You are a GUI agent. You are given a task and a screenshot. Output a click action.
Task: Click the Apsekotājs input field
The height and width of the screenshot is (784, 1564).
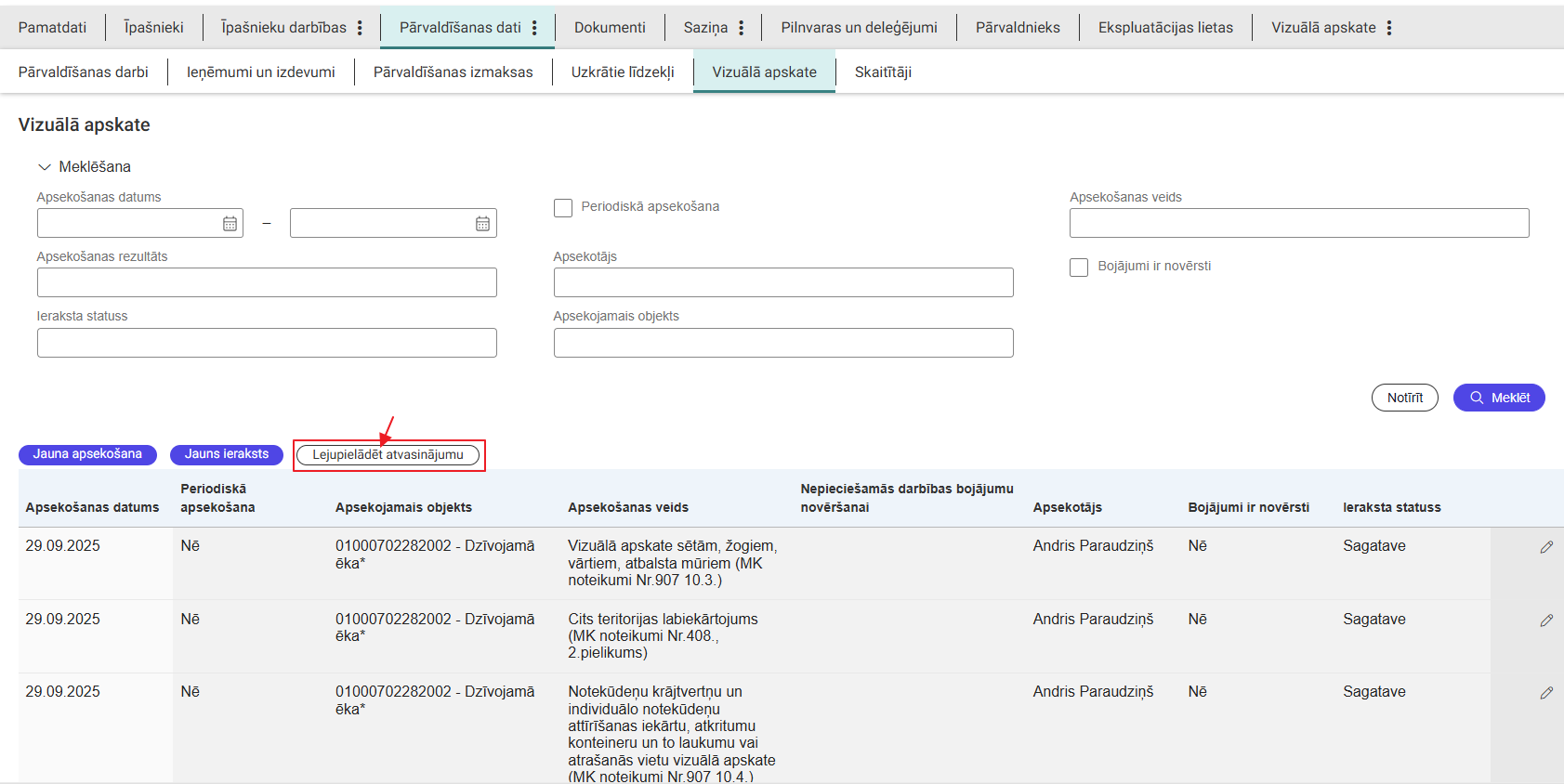click(x=782, y=282)
